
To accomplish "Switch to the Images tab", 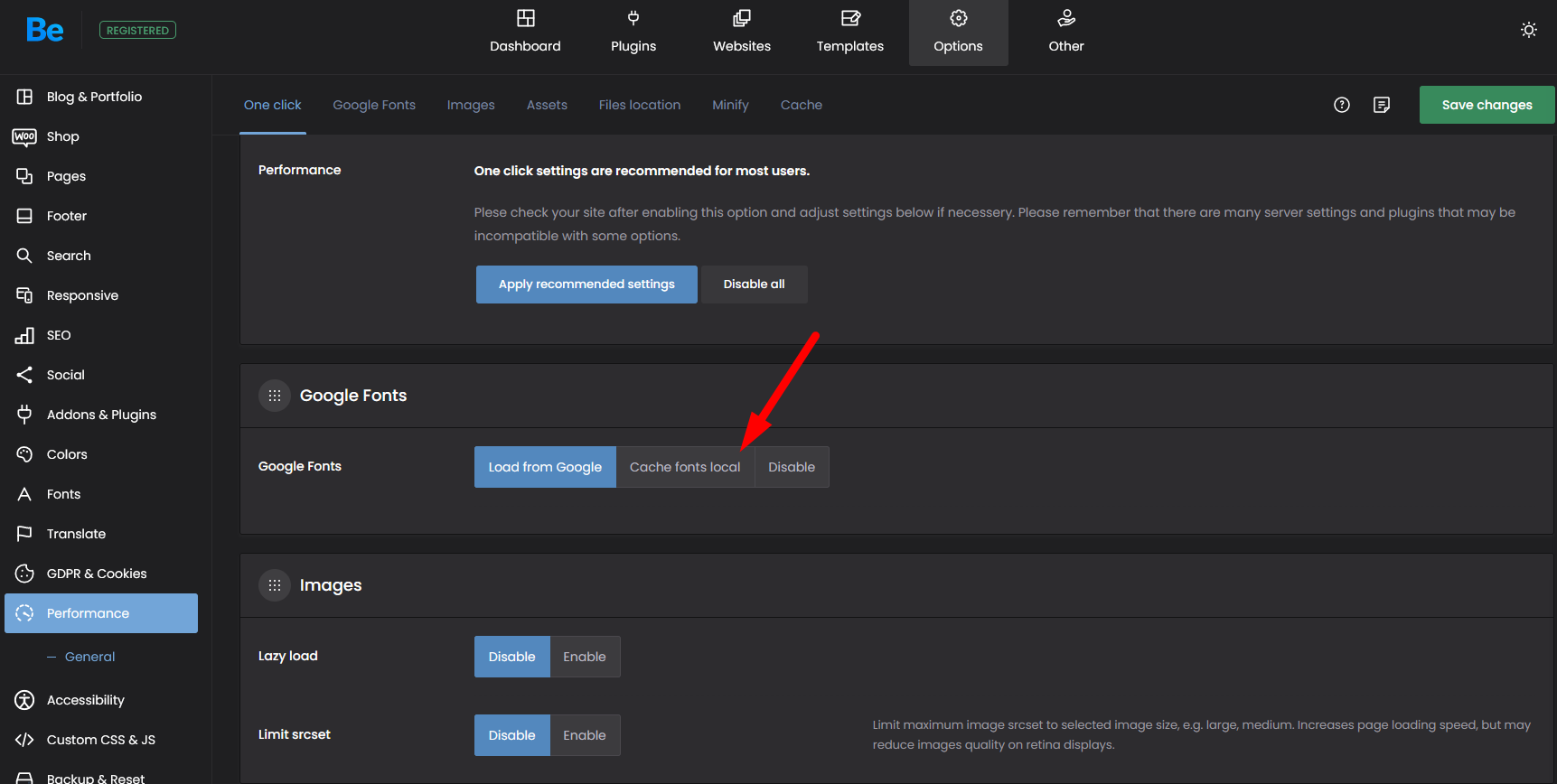I will (x=471, y=105).
